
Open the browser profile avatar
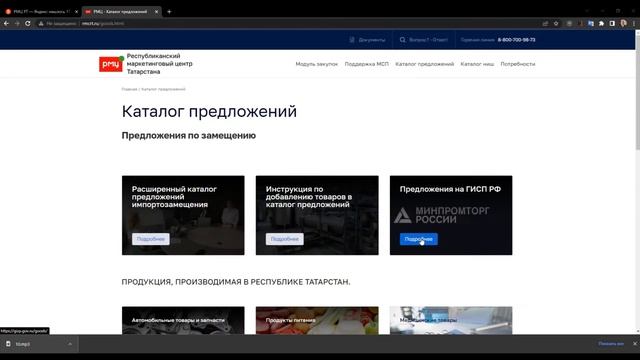coord(623,24)
